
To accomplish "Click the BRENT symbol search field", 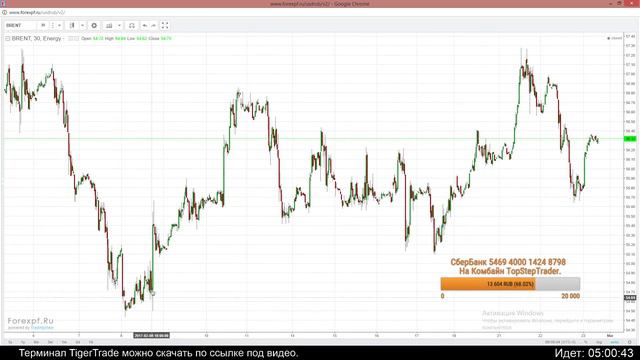I will tap(20, 25).
